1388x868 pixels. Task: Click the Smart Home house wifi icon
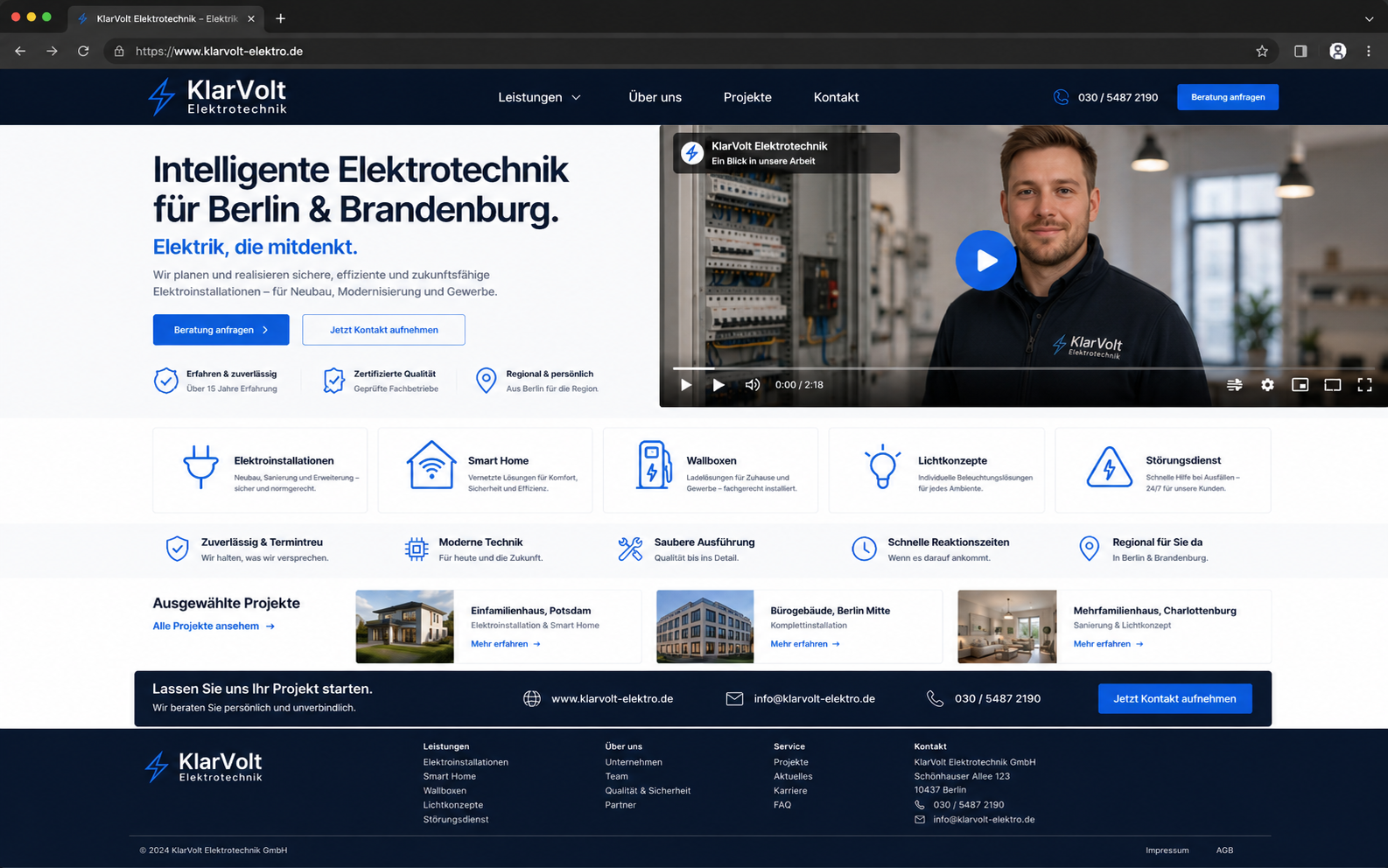[431, 465]
